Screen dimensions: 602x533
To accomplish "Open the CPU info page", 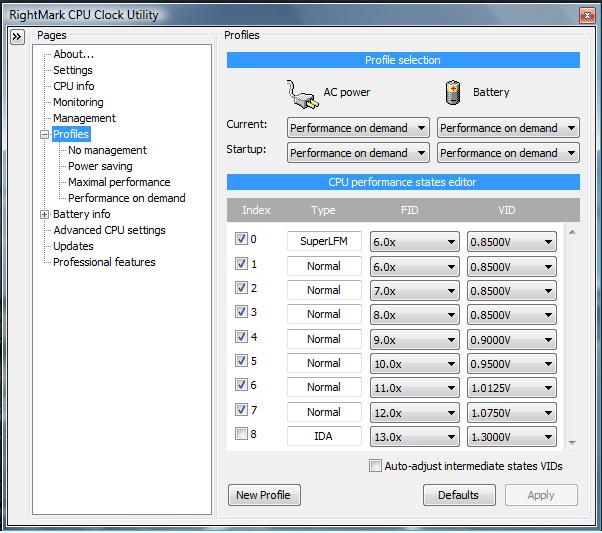I will 74,86.
